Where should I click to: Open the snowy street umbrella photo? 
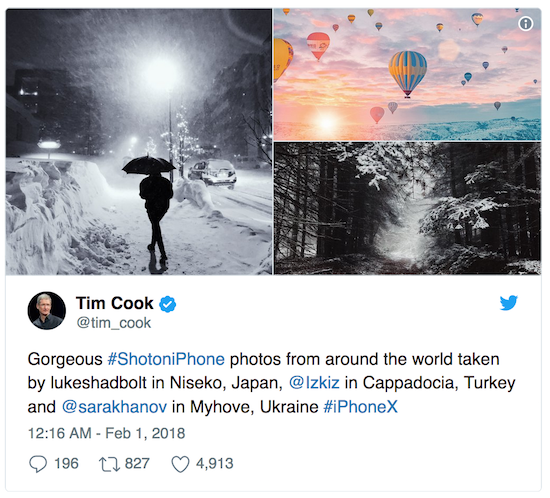tap(139, 142)
